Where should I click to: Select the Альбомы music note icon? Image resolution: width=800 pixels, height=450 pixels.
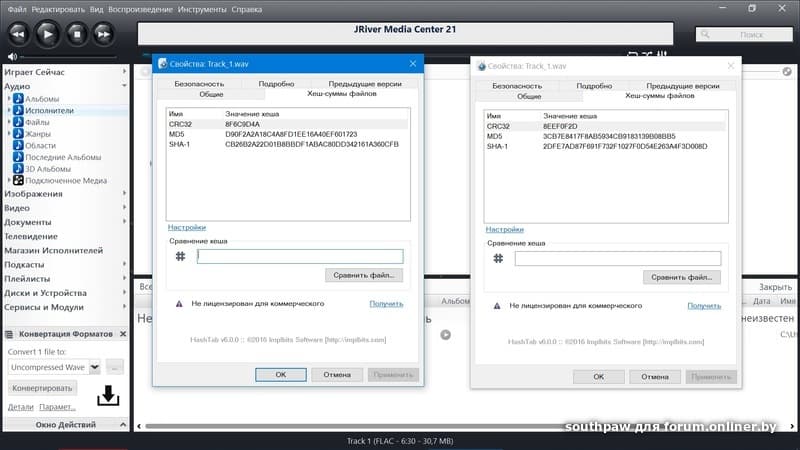[18, 99]
